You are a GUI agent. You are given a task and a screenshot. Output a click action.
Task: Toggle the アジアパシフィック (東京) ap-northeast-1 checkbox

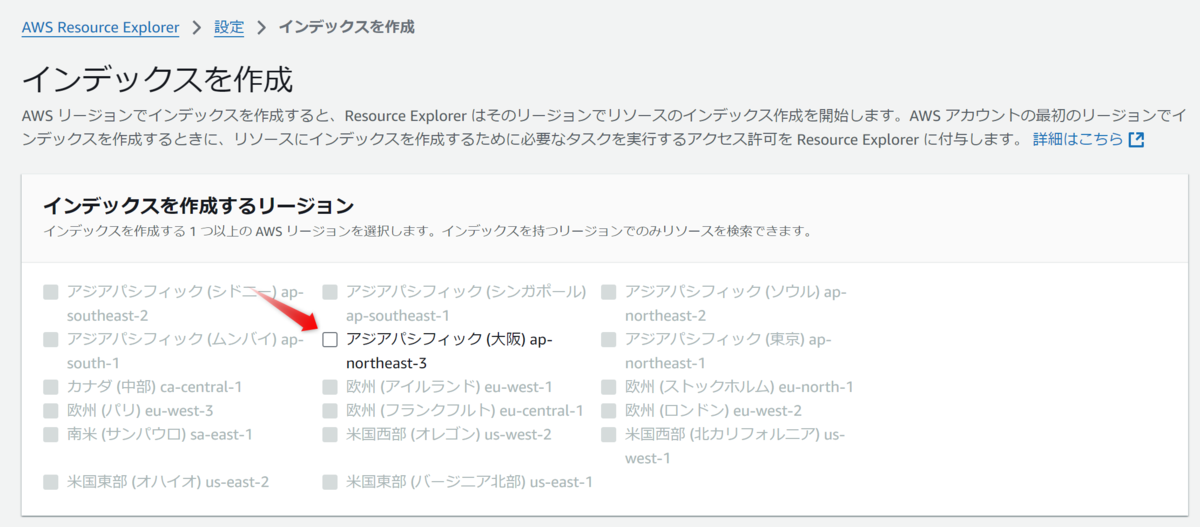[x=609, y=340]
